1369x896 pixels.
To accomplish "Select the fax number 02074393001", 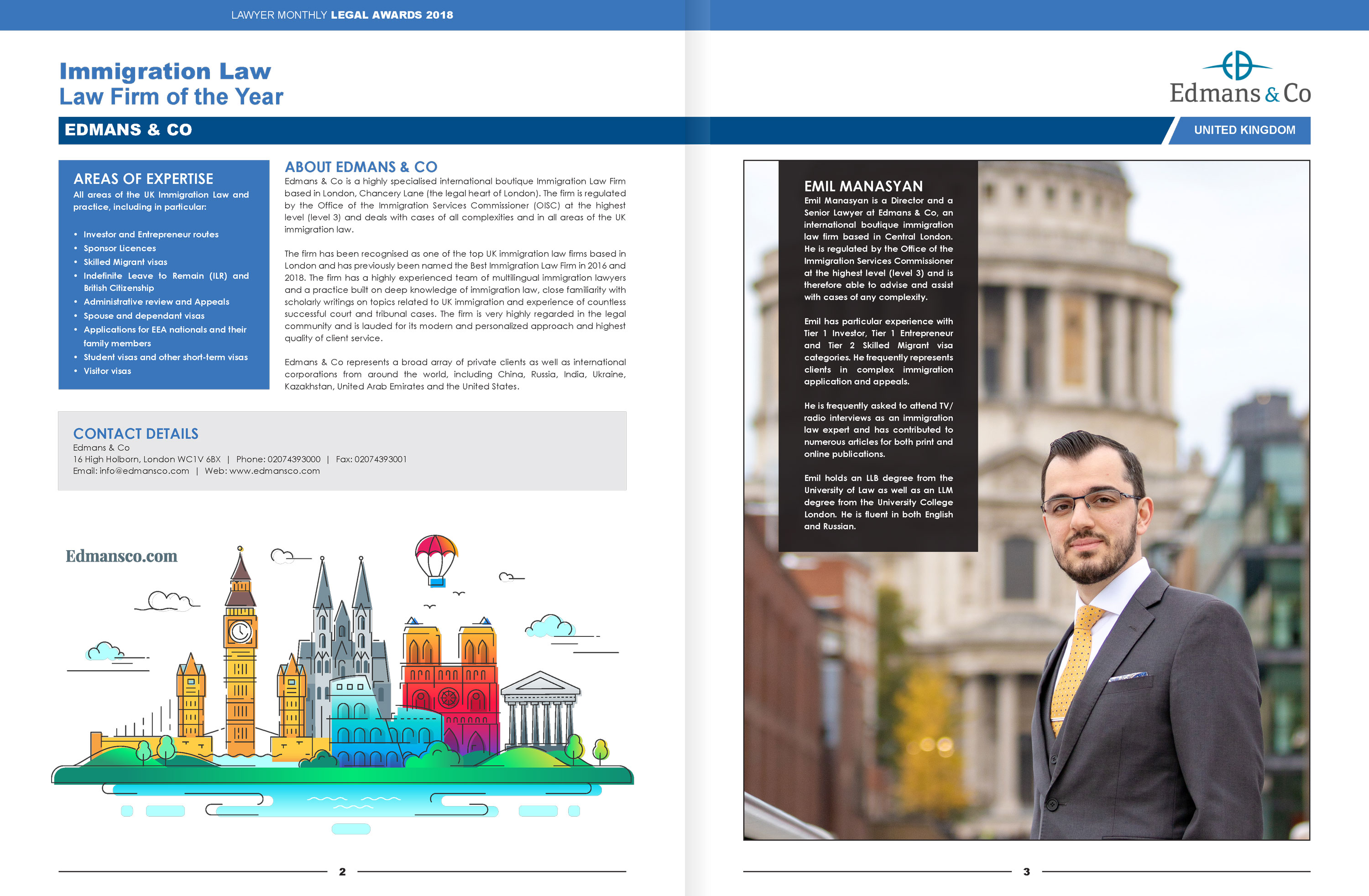I will click(x=381, y=459).
